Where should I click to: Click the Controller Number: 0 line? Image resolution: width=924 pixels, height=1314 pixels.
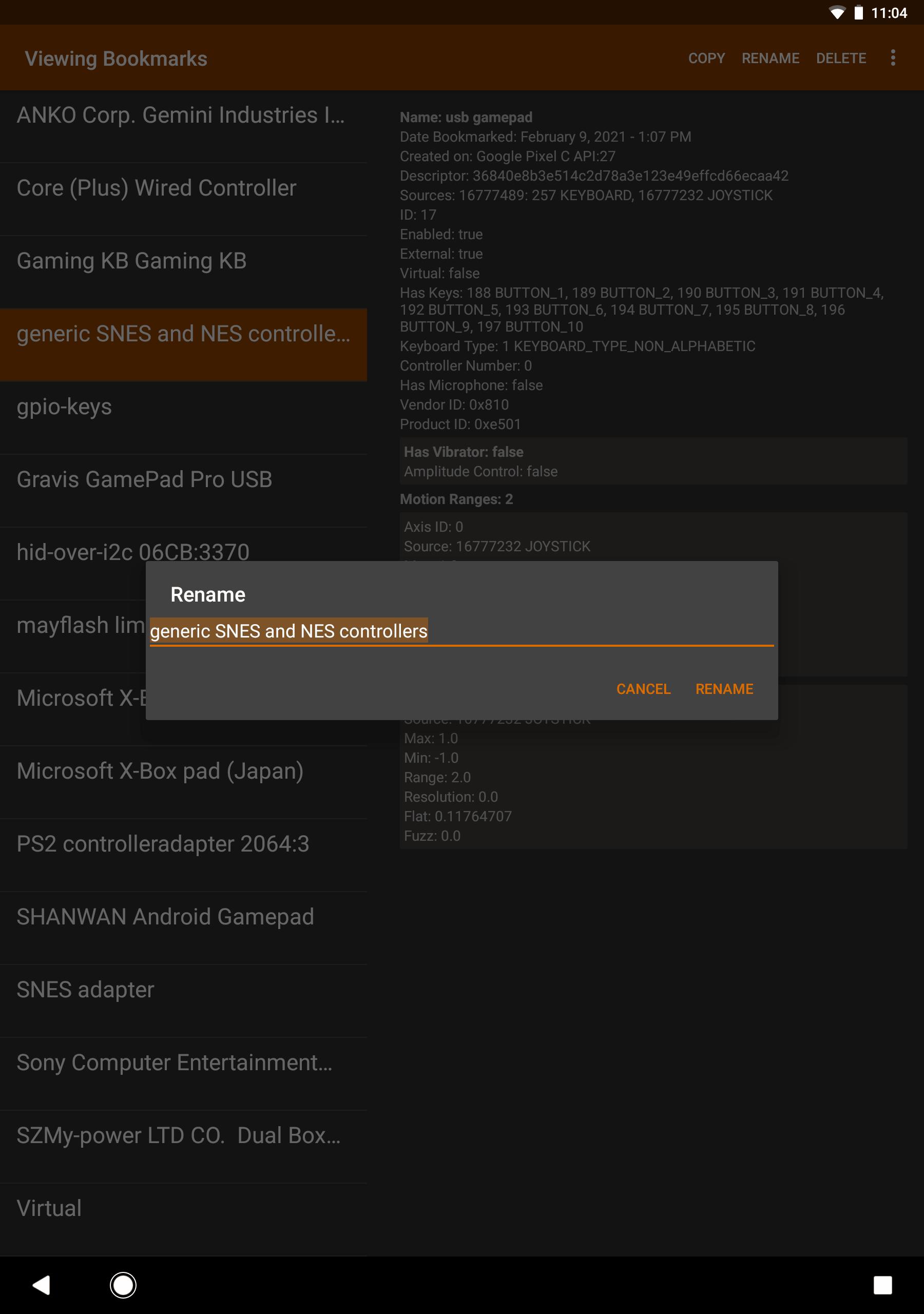click(x=466, y=365)
